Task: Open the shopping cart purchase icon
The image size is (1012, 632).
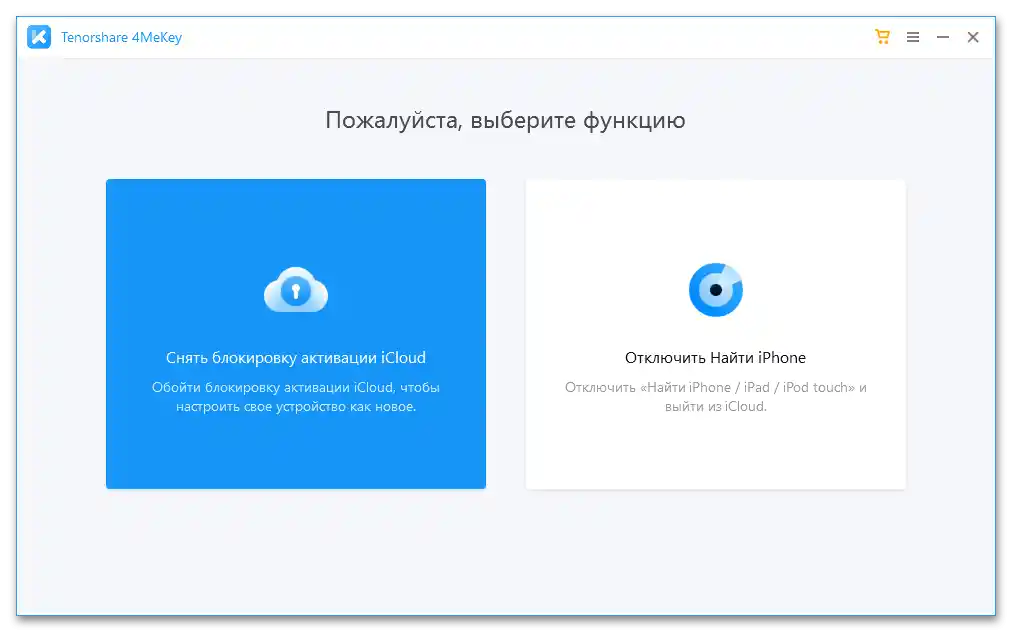Action: pos(882,37)
